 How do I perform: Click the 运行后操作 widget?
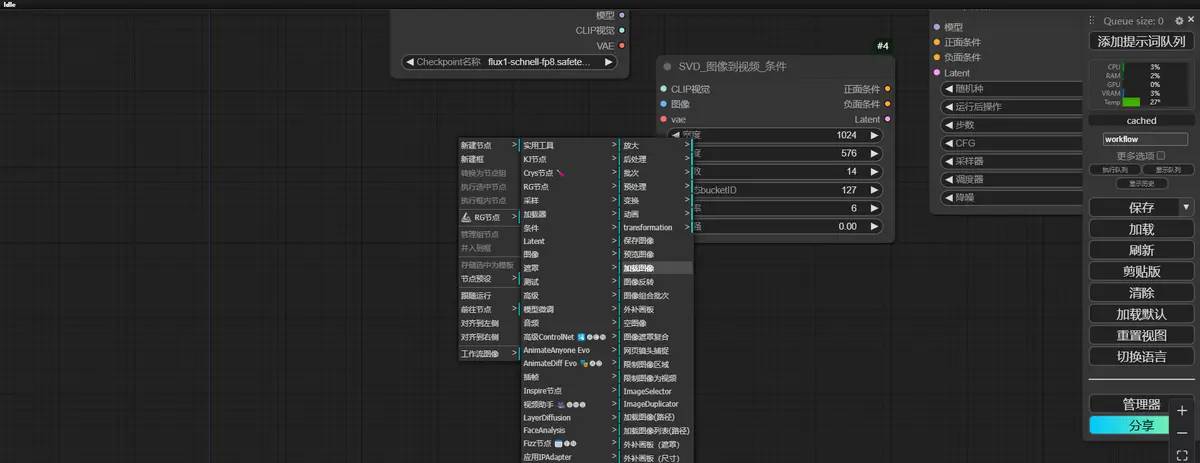point(1012,107)
